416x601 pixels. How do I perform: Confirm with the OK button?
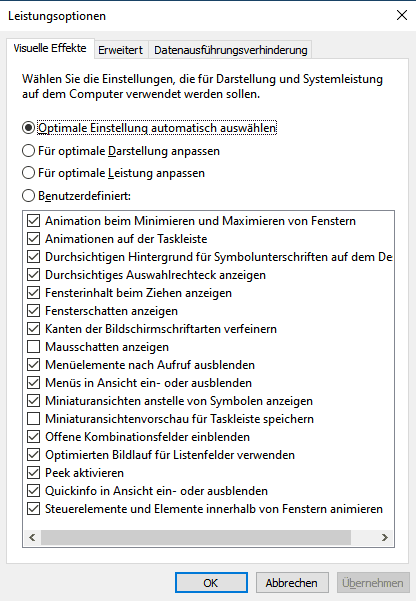(x=211, y=583)
